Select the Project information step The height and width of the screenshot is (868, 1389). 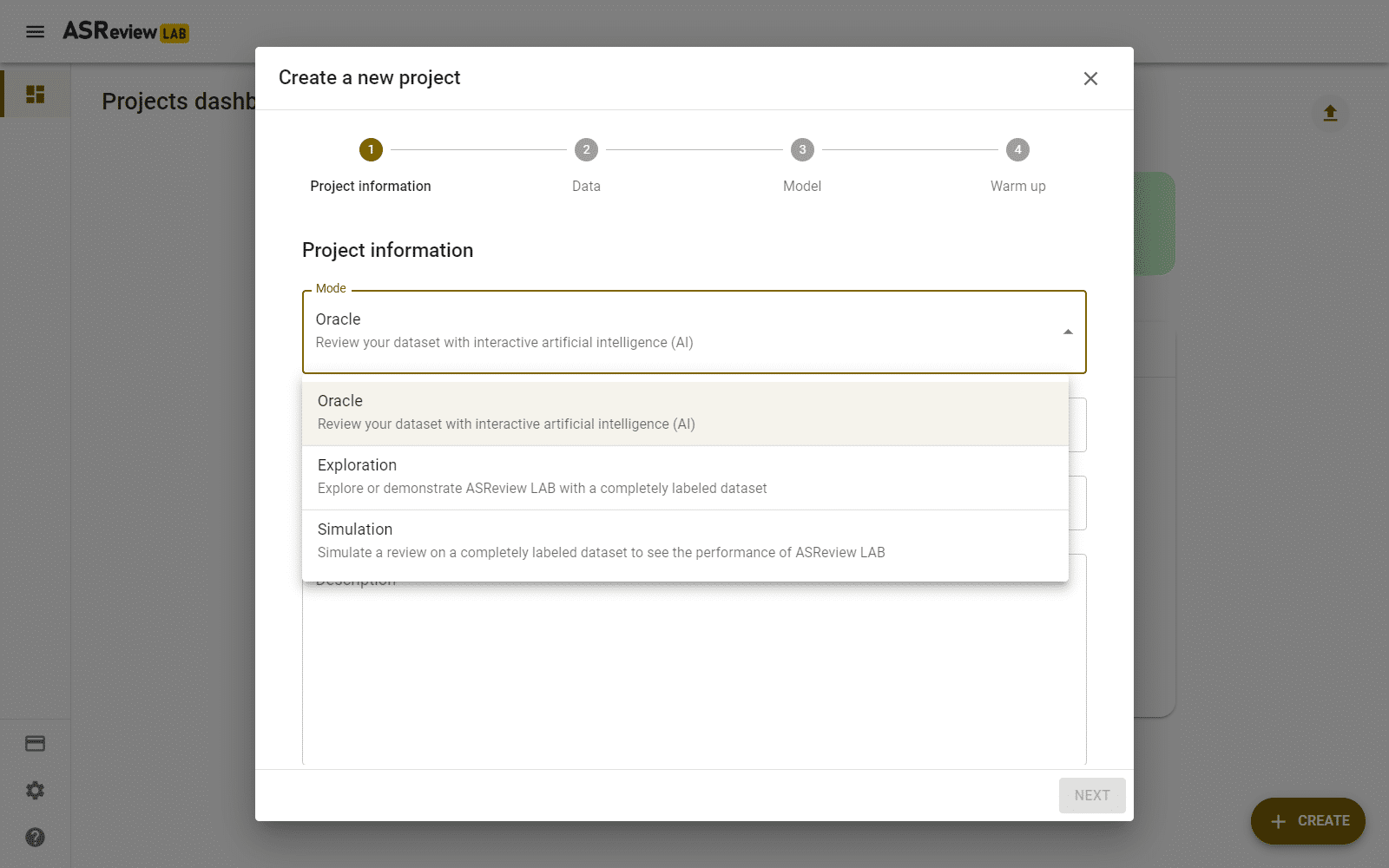[x=371, y=149]
